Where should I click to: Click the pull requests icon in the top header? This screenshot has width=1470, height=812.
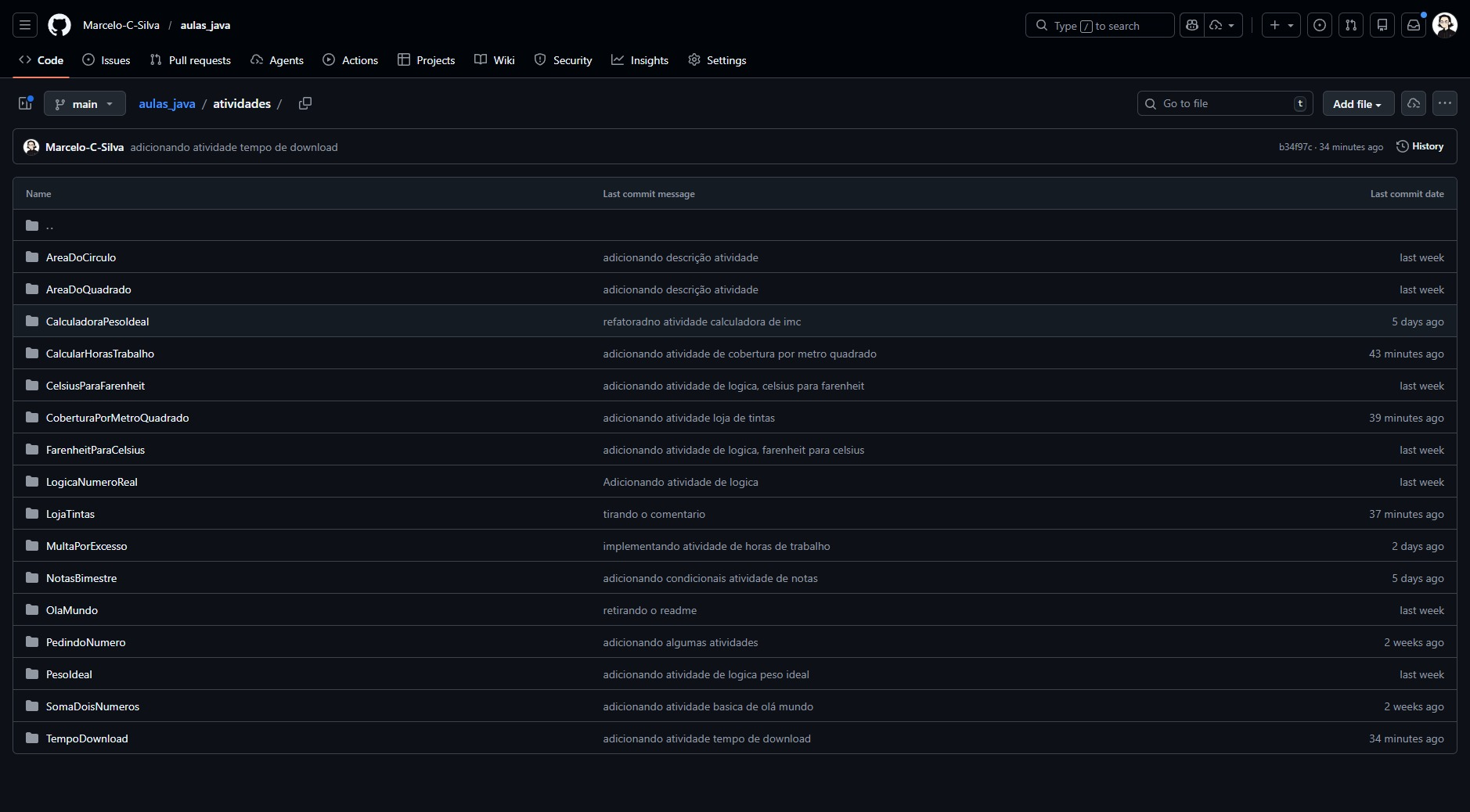pyautogui.click(x=1351, y=25)
